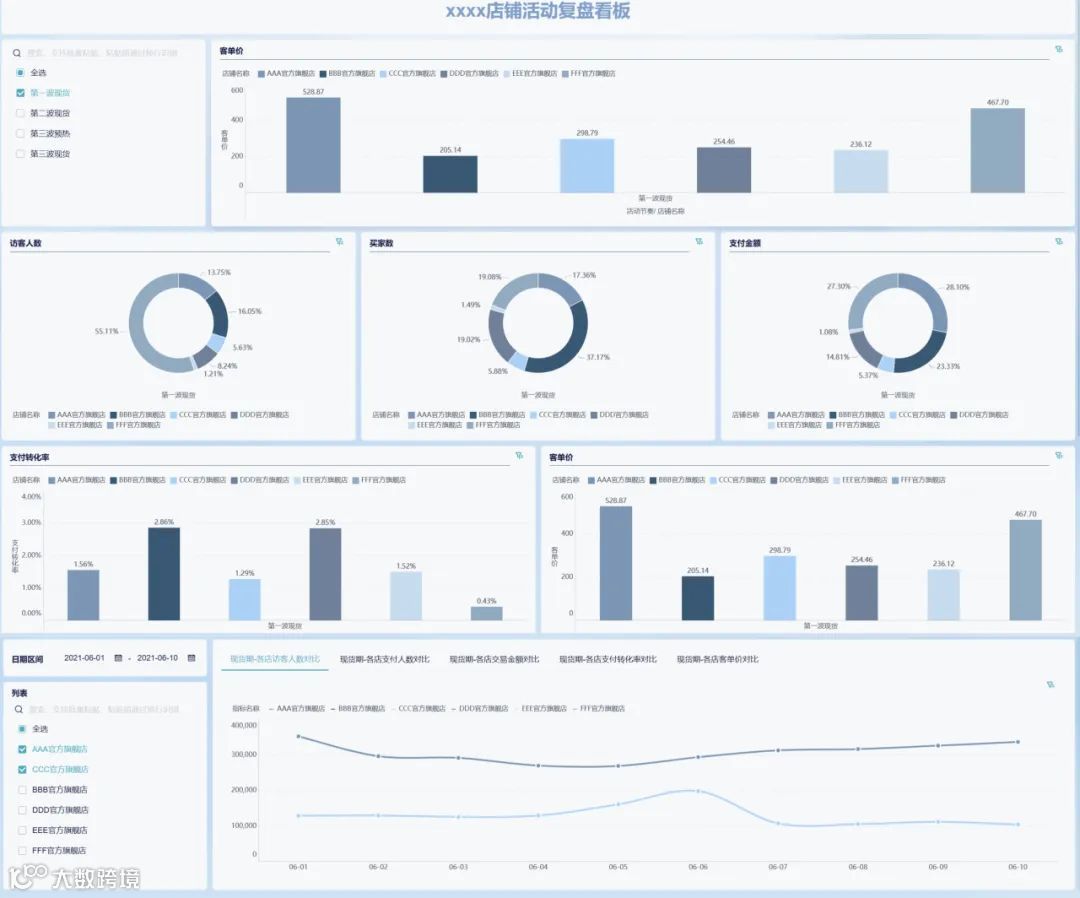Click the search box in the activity filter panel
The height and width of the screenshot is (898, 1080).
[x=103, y=53]
